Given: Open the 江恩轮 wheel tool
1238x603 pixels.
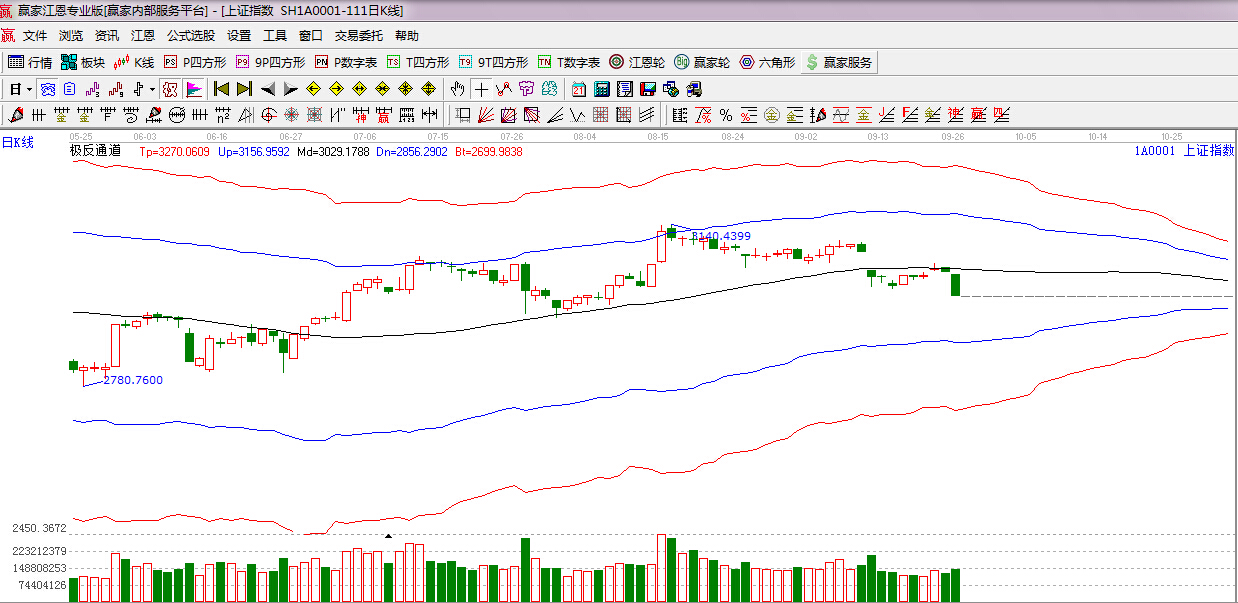Looking at the screenshot, I should [637, 62].
